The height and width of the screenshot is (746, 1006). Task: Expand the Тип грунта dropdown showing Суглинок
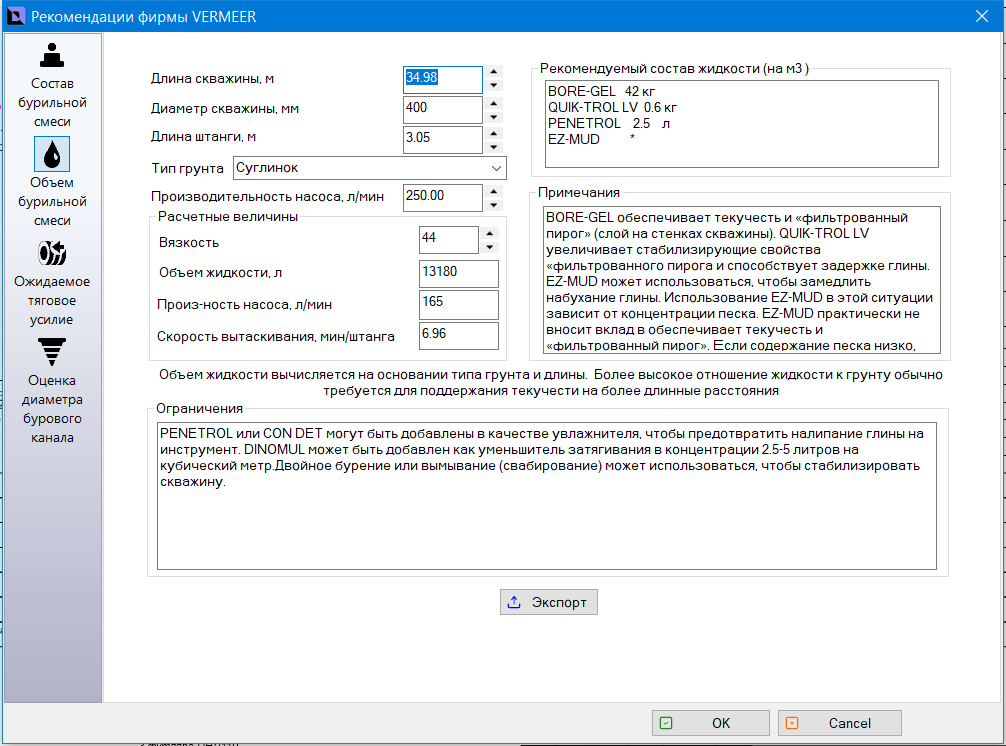496,168
